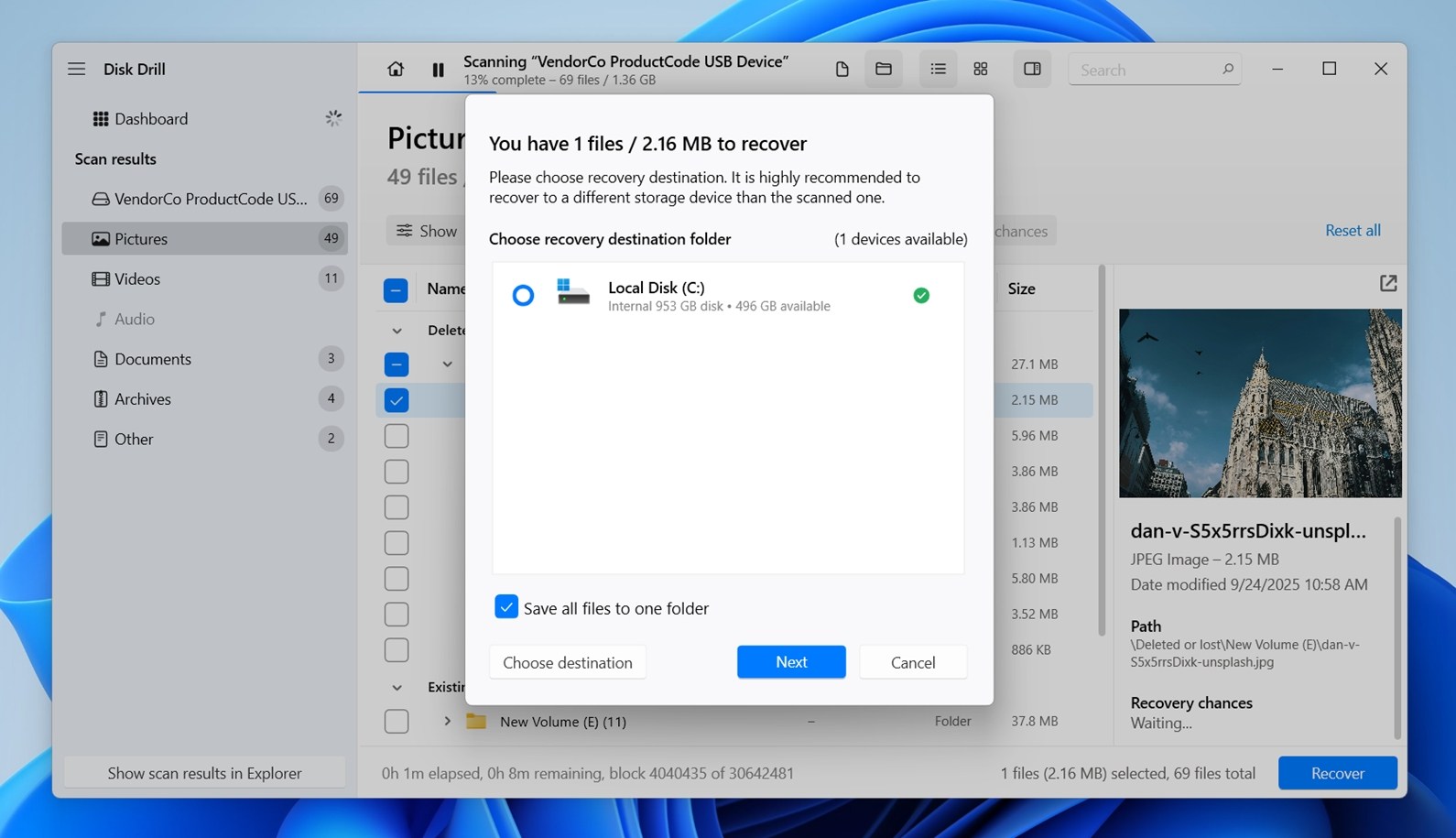Switch to folder view icon
The height and width of the screenshot is (838, 1456).
pos(884,70)
